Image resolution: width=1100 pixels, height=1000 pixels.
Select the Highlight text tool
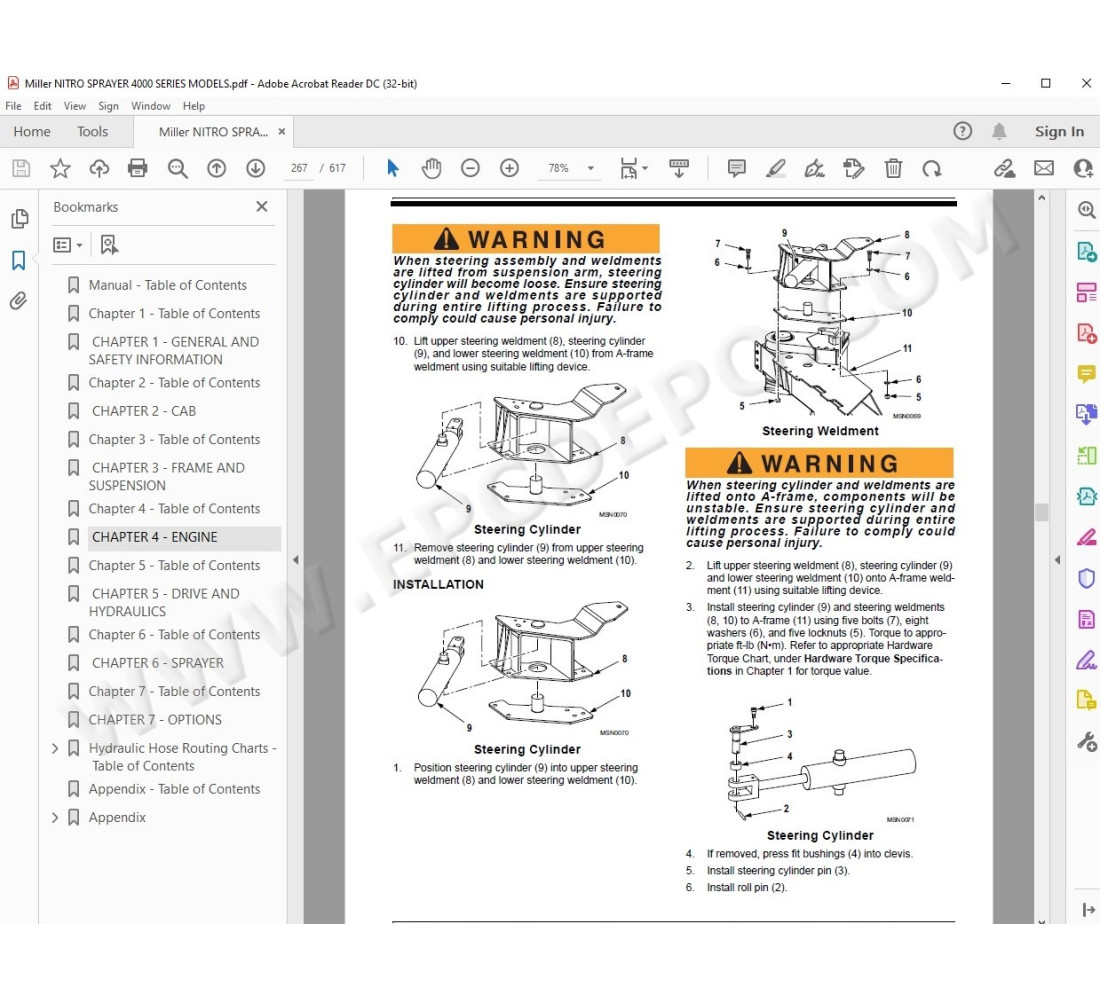coord(776,168)
